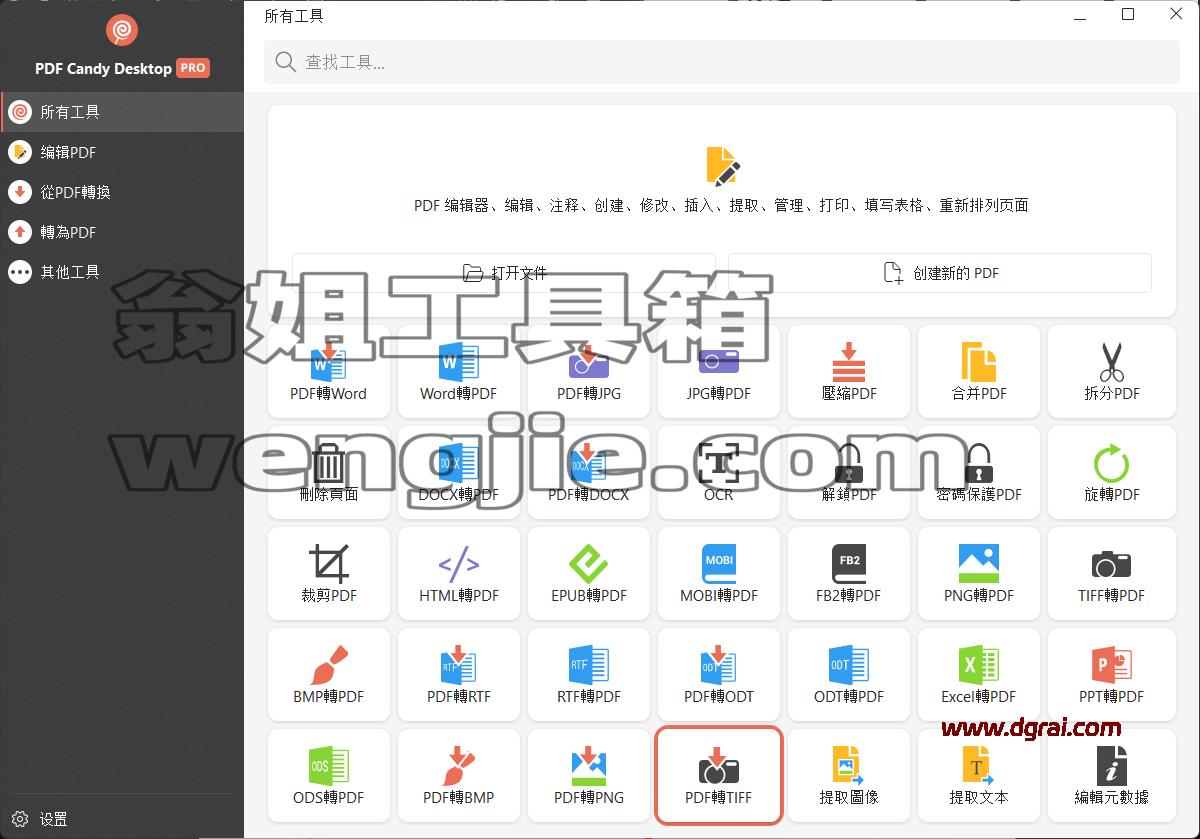Open the JPG轉PDF tool
This screenshot has width=1200, height=839.
pyautogui.click(x=719, y=371)
